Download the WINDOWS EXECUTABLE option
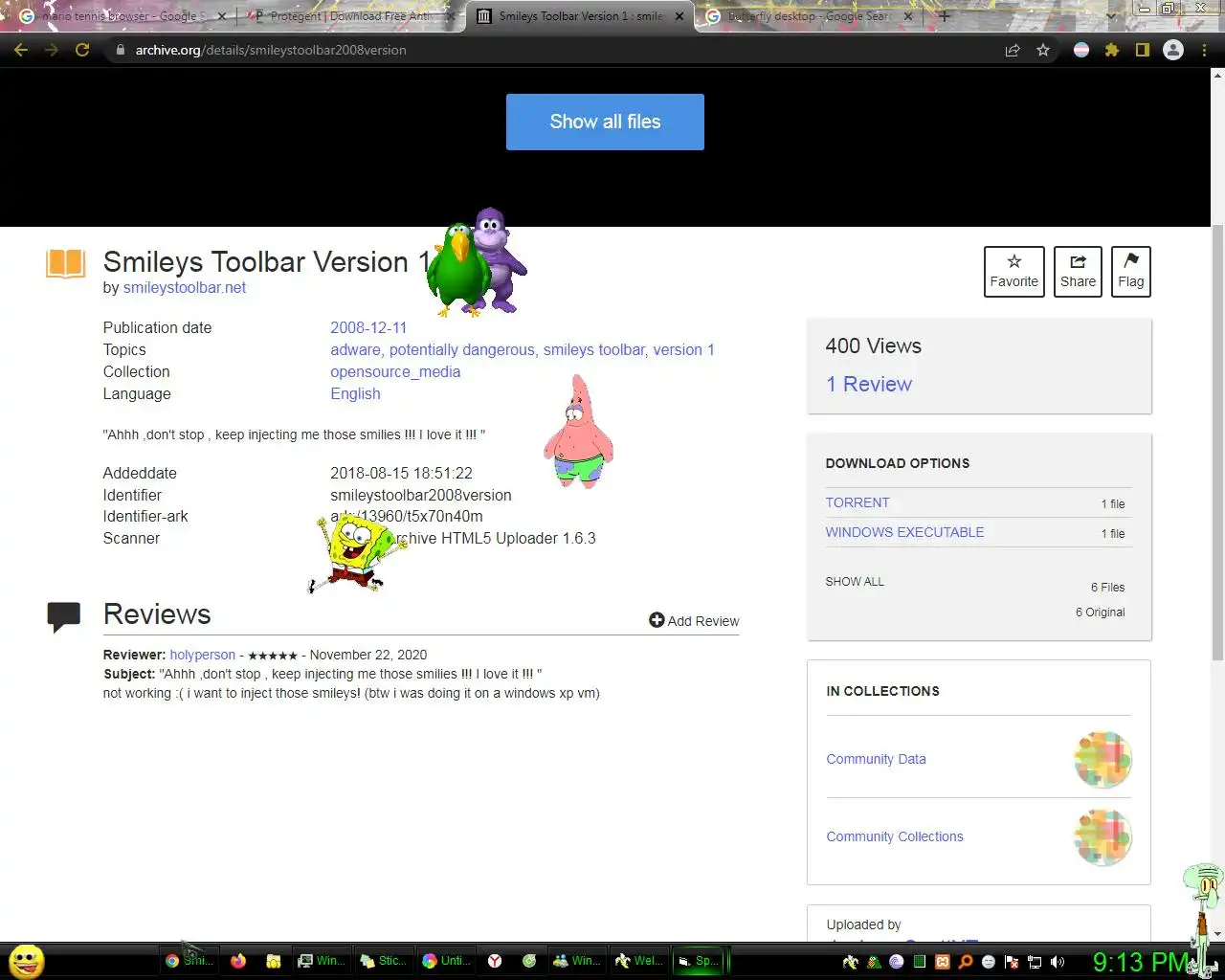Image resolution: width=1225 pixels, height=980 pixels. [904, 532]
